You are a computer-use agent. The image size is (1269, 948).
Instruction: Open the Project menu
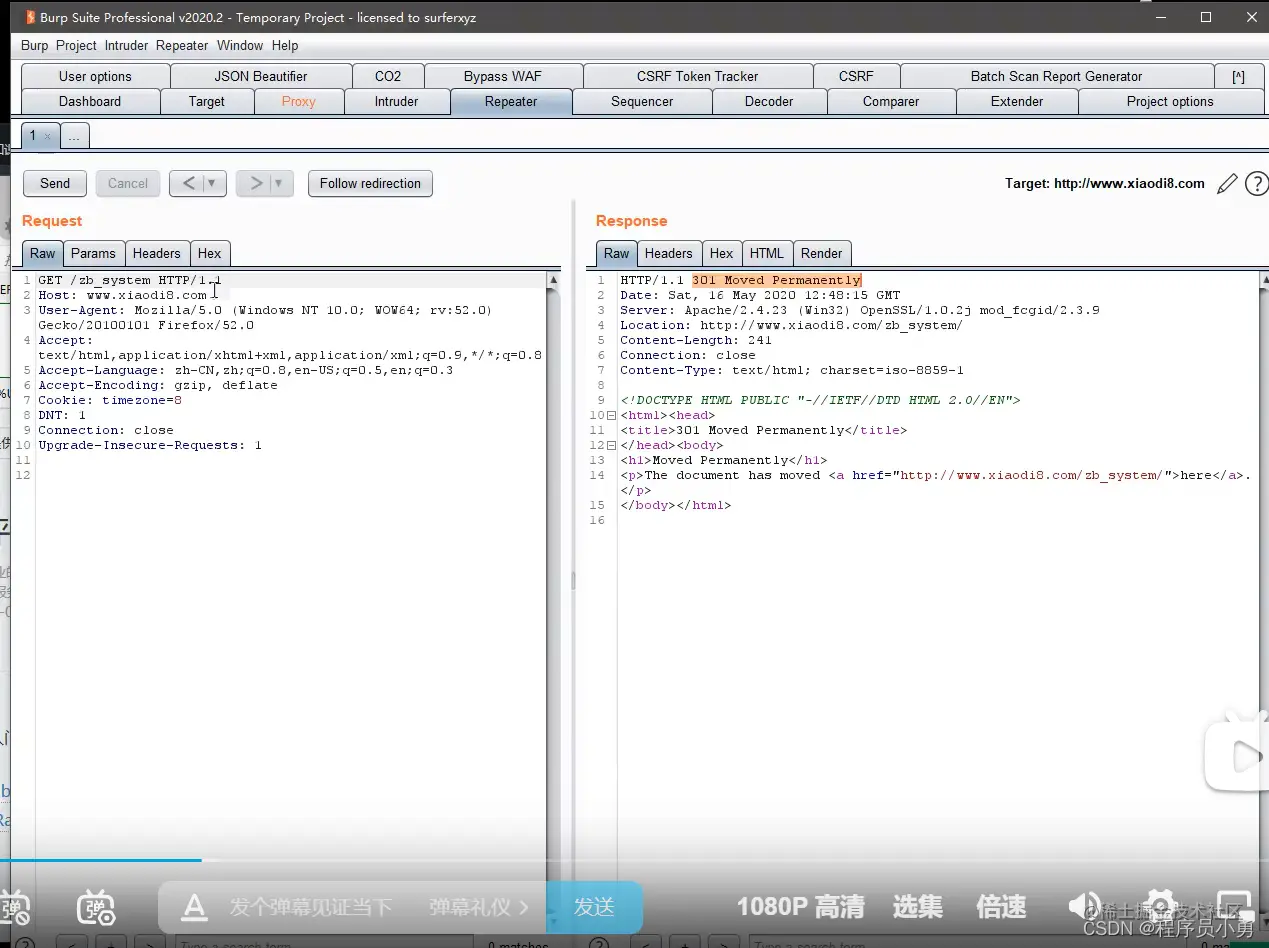(x=76, y=45)
